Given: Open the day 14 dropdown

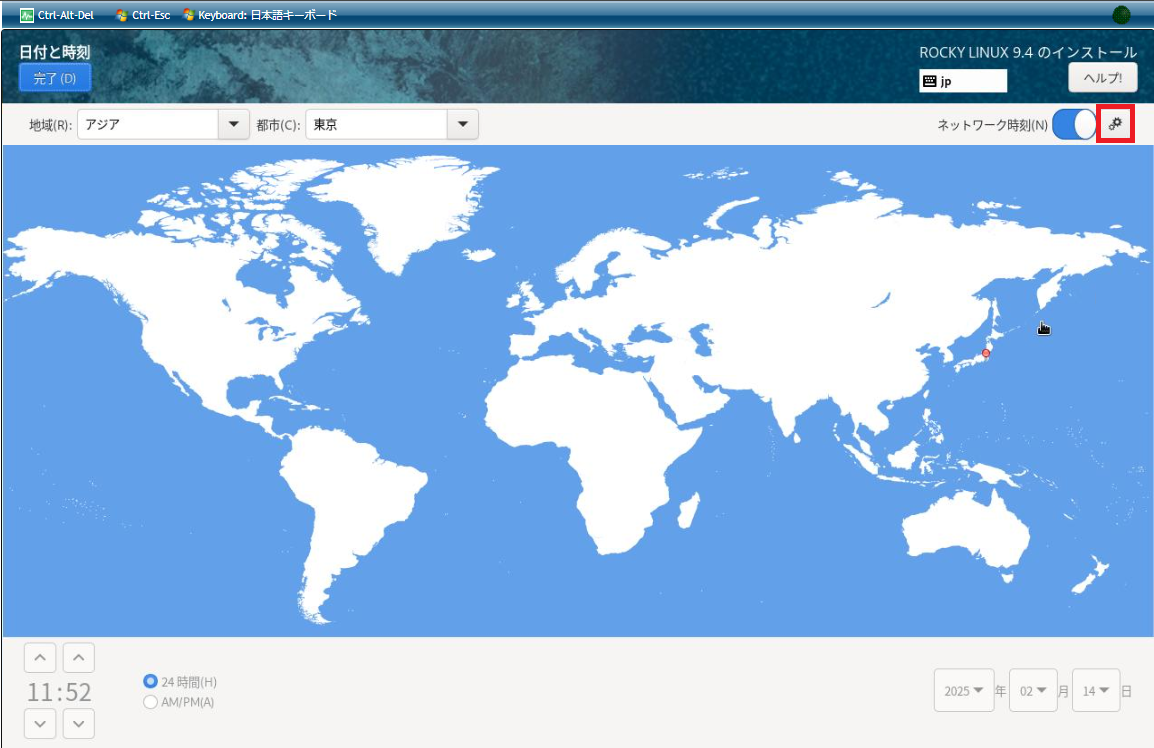Looking at the screenshot, I should click(1095, 691).
